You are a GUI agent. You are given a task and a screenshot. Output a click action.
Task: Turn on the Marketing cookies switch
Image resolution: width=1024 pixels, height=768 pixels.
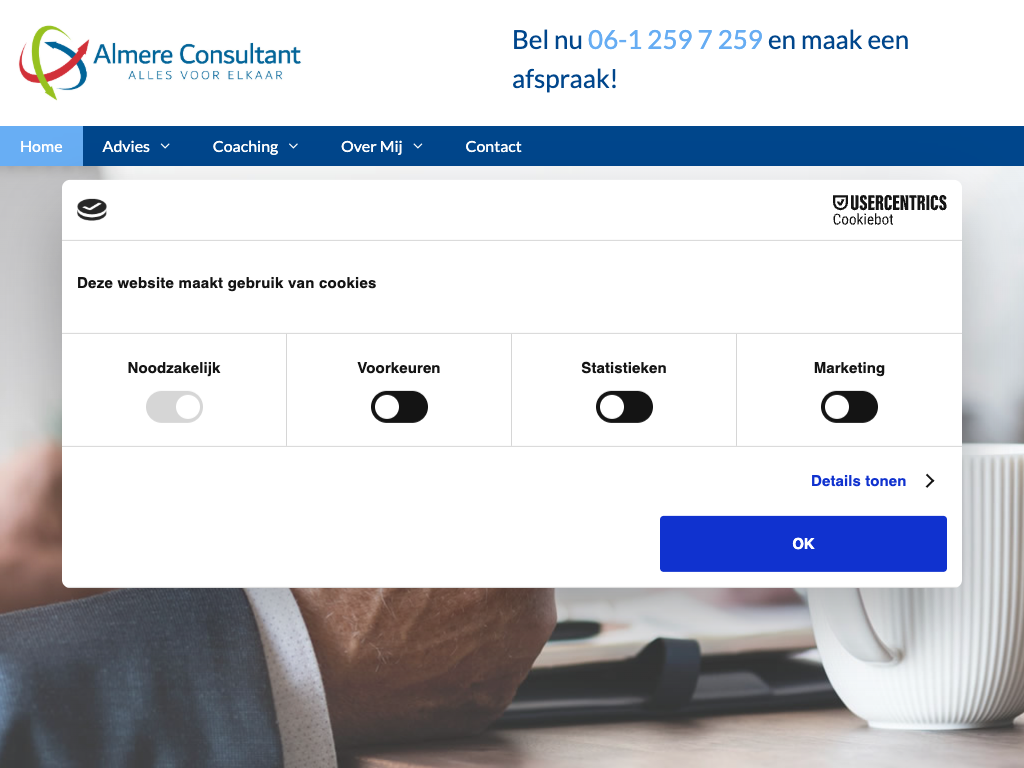point(849,407)
